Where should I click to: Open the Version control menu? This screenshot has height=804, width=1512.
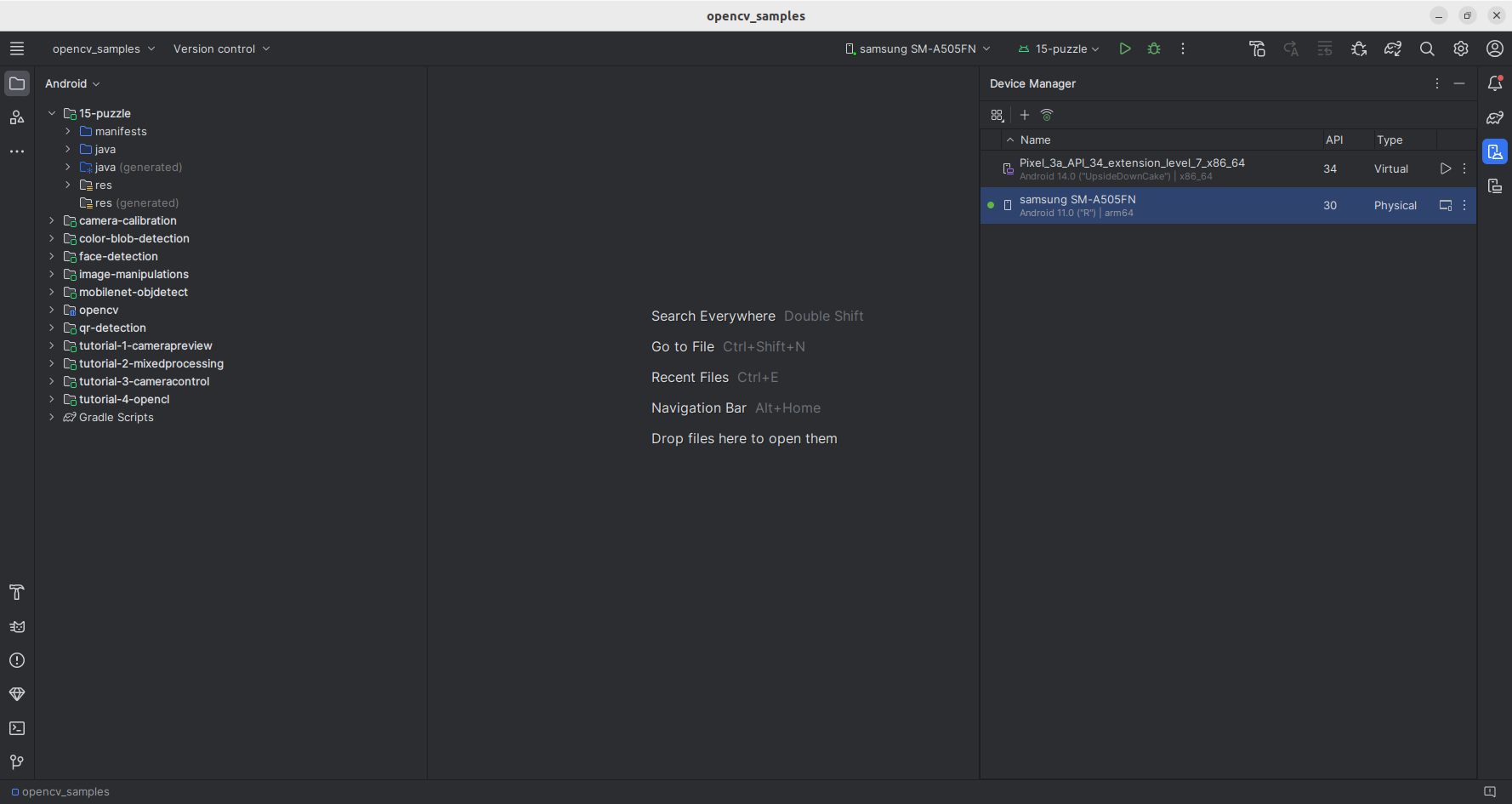221,48
